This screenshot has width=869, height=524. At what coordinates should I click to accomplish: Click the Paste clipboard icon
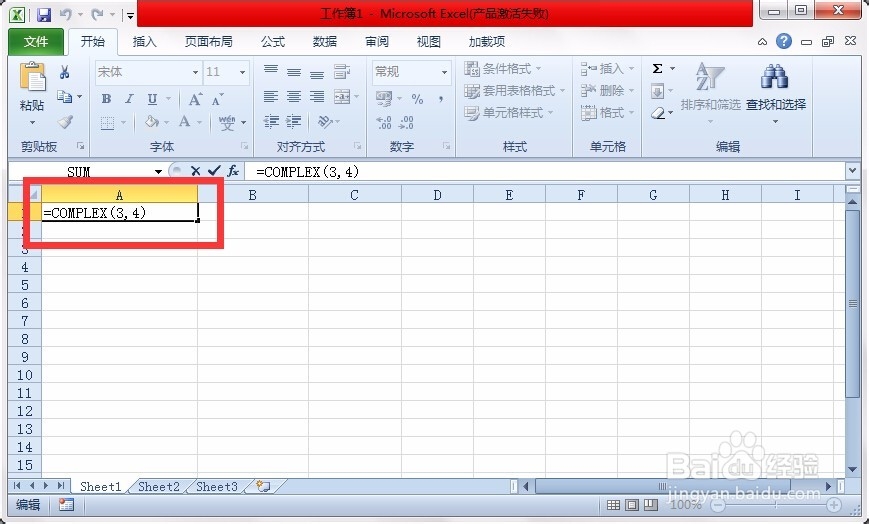point(33,77)
